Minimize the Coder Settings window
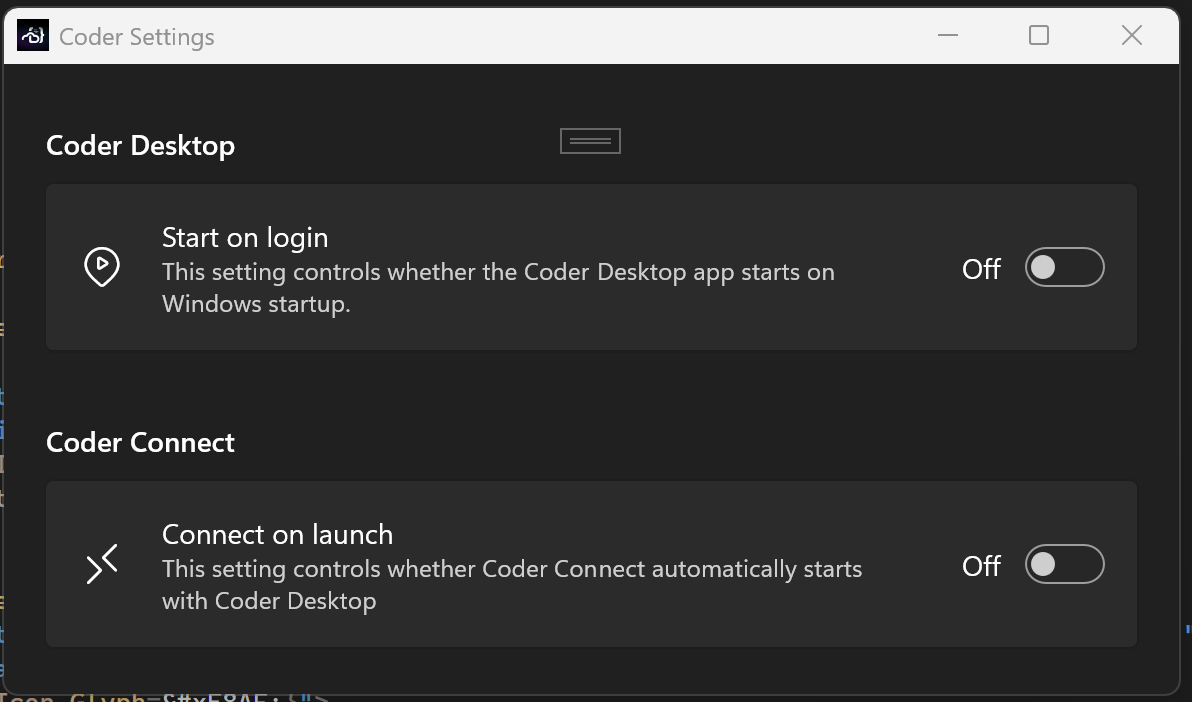The image size is (1192, 702). 948,35
